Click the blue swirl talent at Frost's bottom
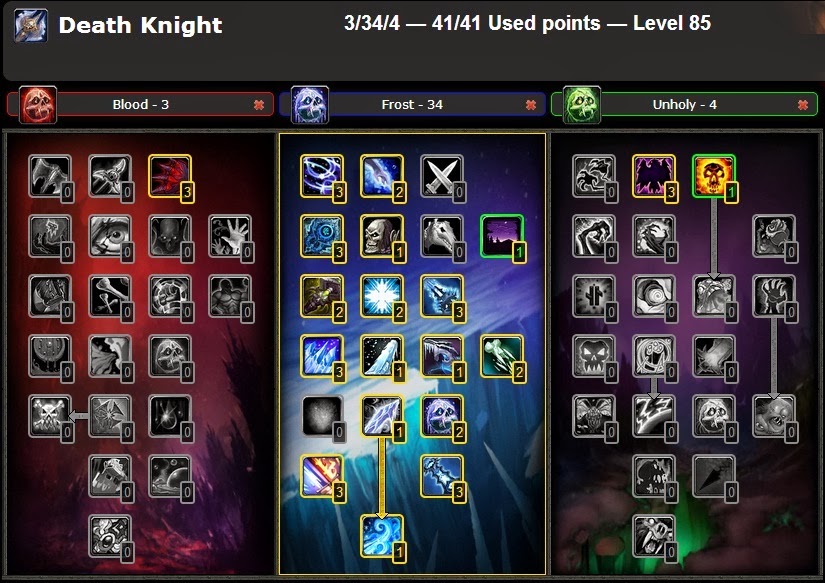Image resolution: width=825 pixels, height=583 pixels. click(x=382, y=536)
